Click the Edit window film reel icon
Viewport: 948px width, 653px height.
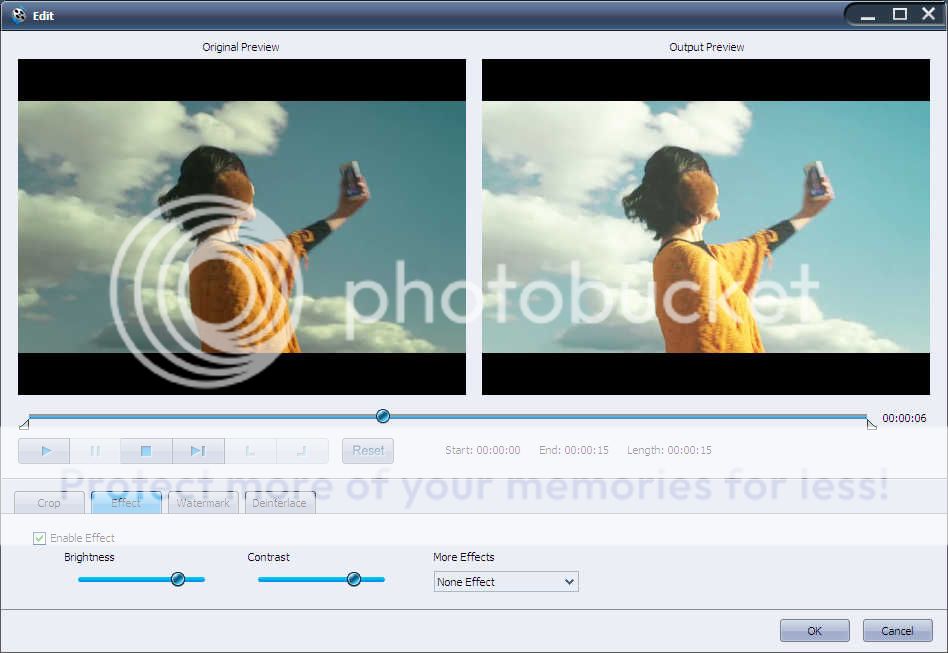click(19, 15)
